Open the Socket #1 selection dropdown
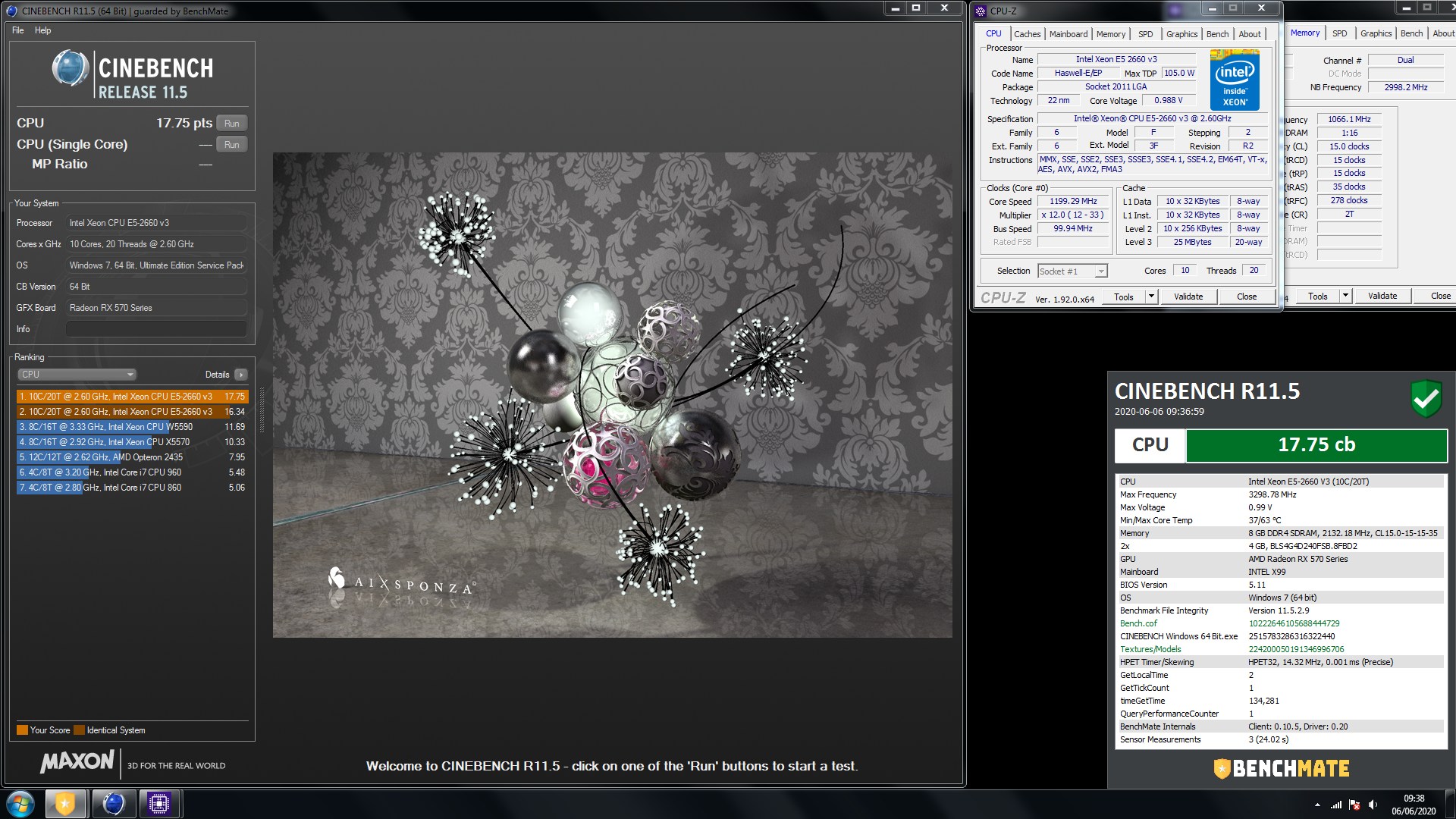Screen dimensions: 1456x819 [1072, 271]
